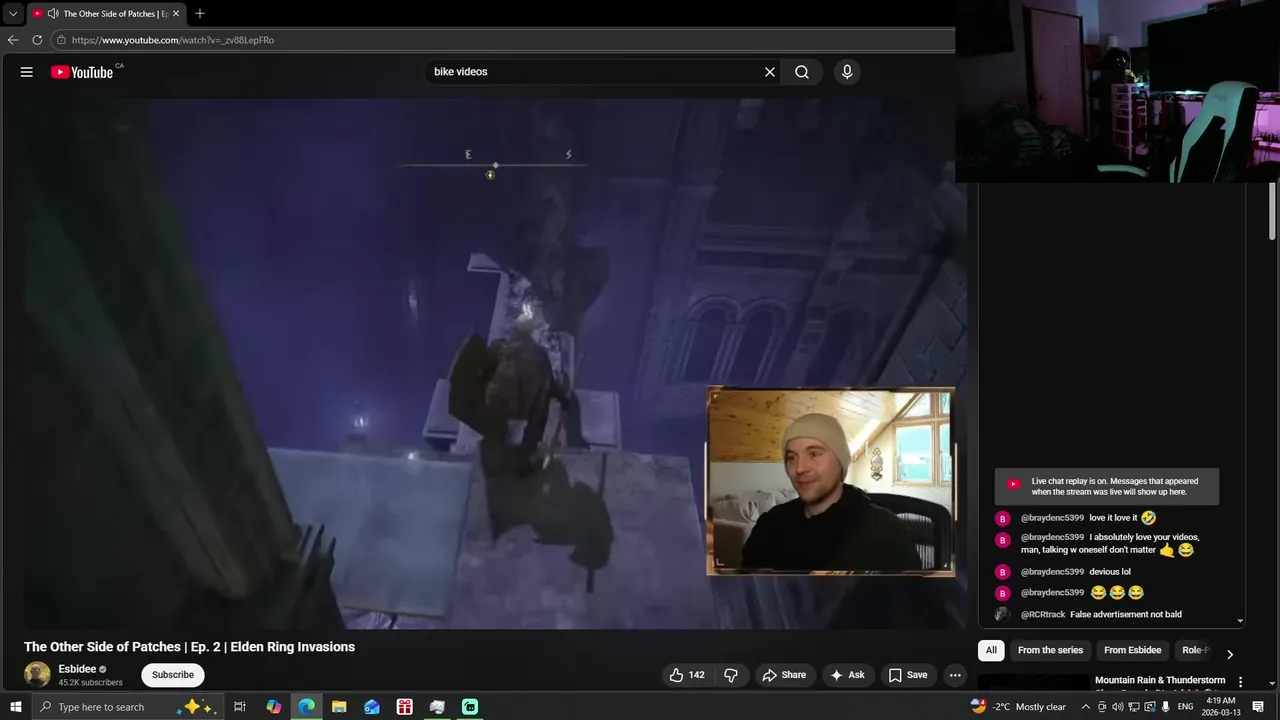Open the YouTube hamburger guide menu
This screenshot has height=720, width=1280.
pyautogui.click(x=27, y=72)
